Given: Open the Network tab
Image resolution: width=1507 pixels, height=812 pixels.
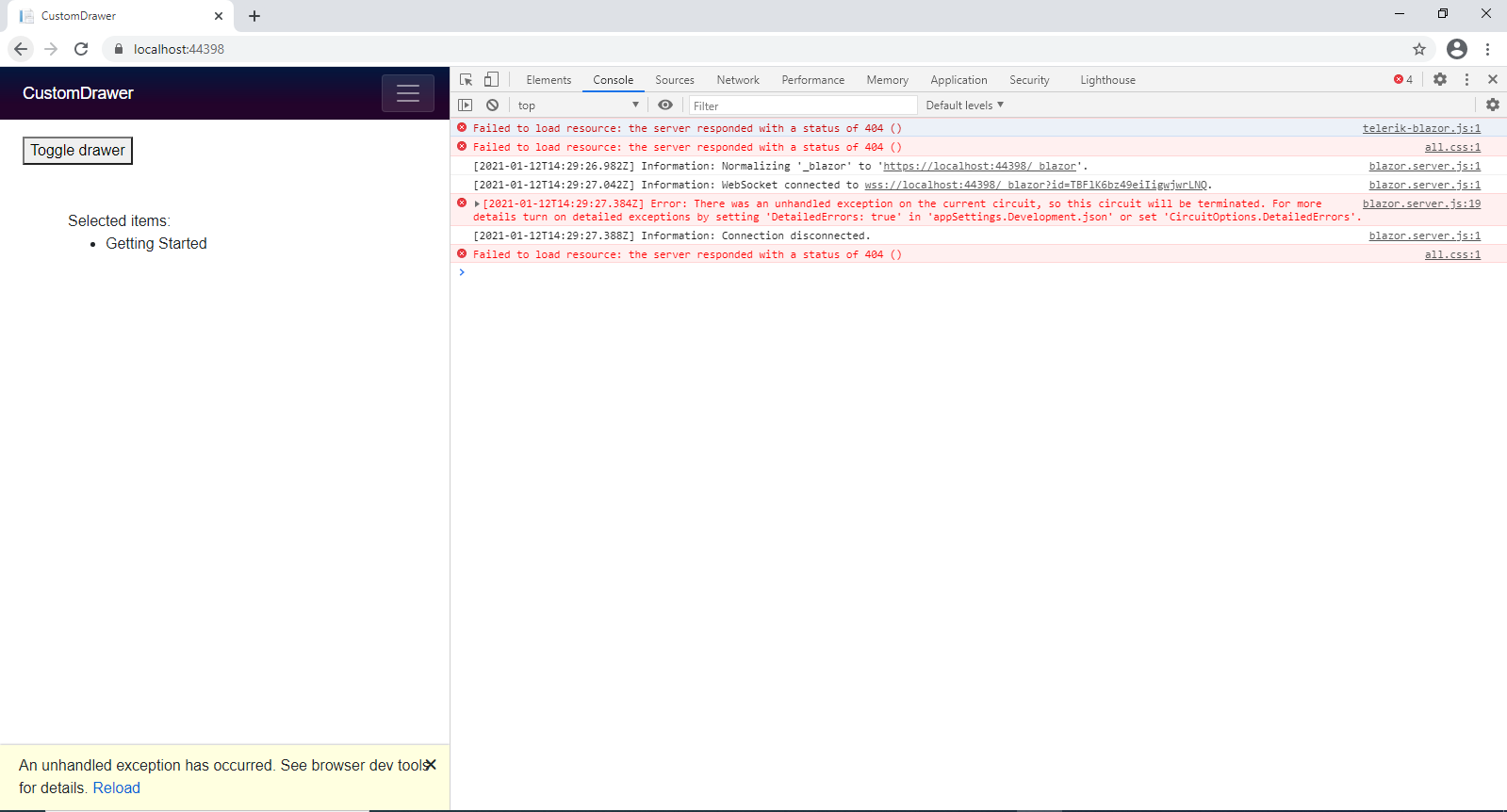Looking at the screenshot, I should (738, 80).
